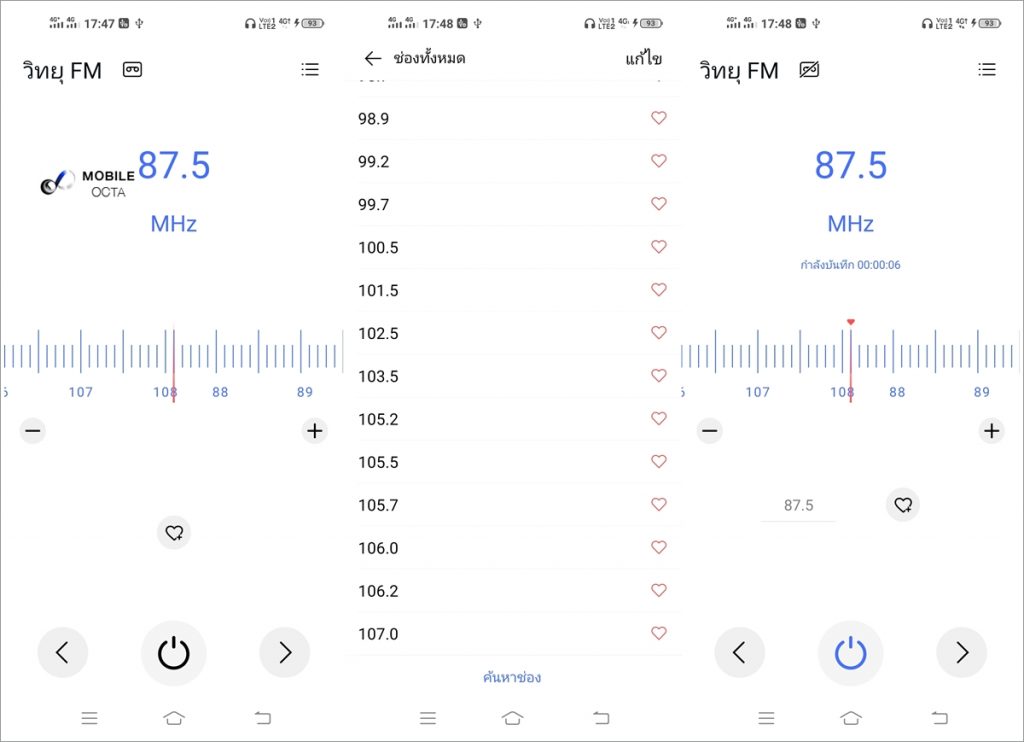Favorite the 98.9 channel with heart

click(x=658, y=118)
